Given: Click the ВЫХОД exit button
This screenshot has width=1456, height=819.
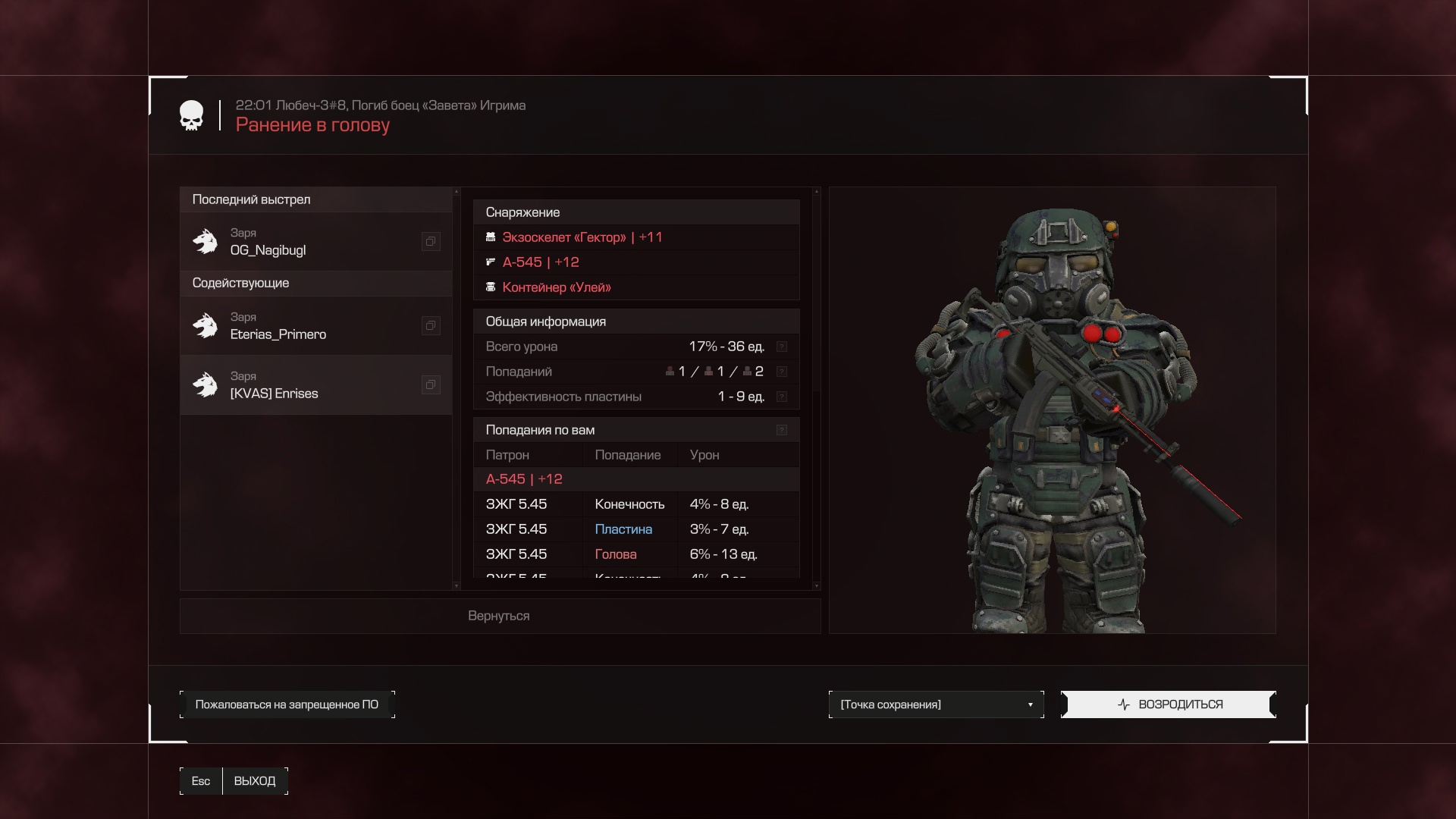Looking at the screenshot, I should coord(255,781).
